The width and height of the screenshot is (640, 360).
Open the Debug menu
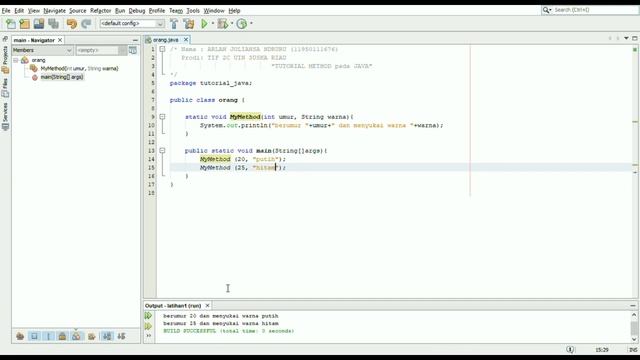[137, 11]
